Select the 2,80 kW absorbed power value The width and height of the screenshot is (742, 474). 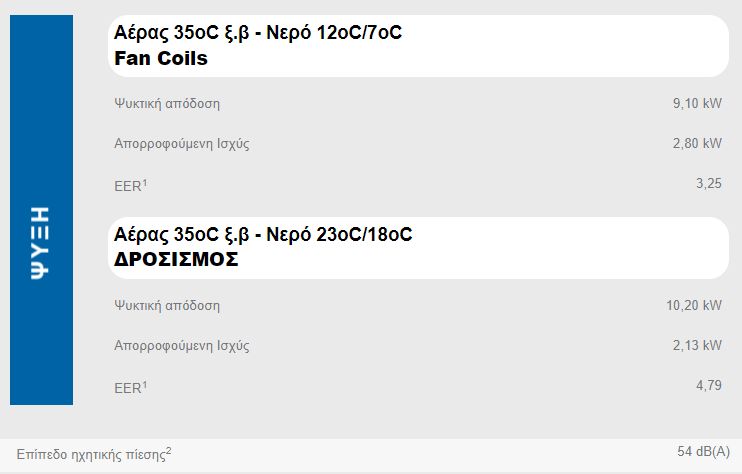(x=697, y=143)
